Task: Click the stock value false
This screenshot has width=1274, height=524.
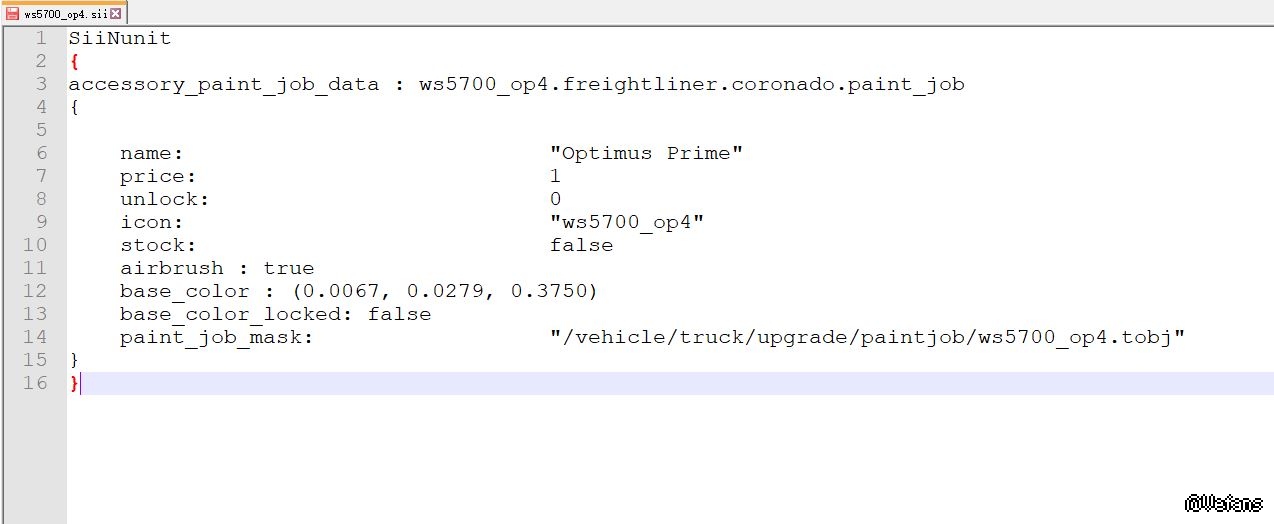Action: coord(581,245)
